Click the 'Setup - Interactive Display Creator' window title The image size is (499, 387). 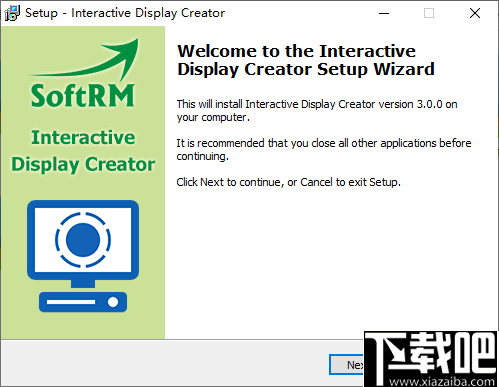coord(125,13)
